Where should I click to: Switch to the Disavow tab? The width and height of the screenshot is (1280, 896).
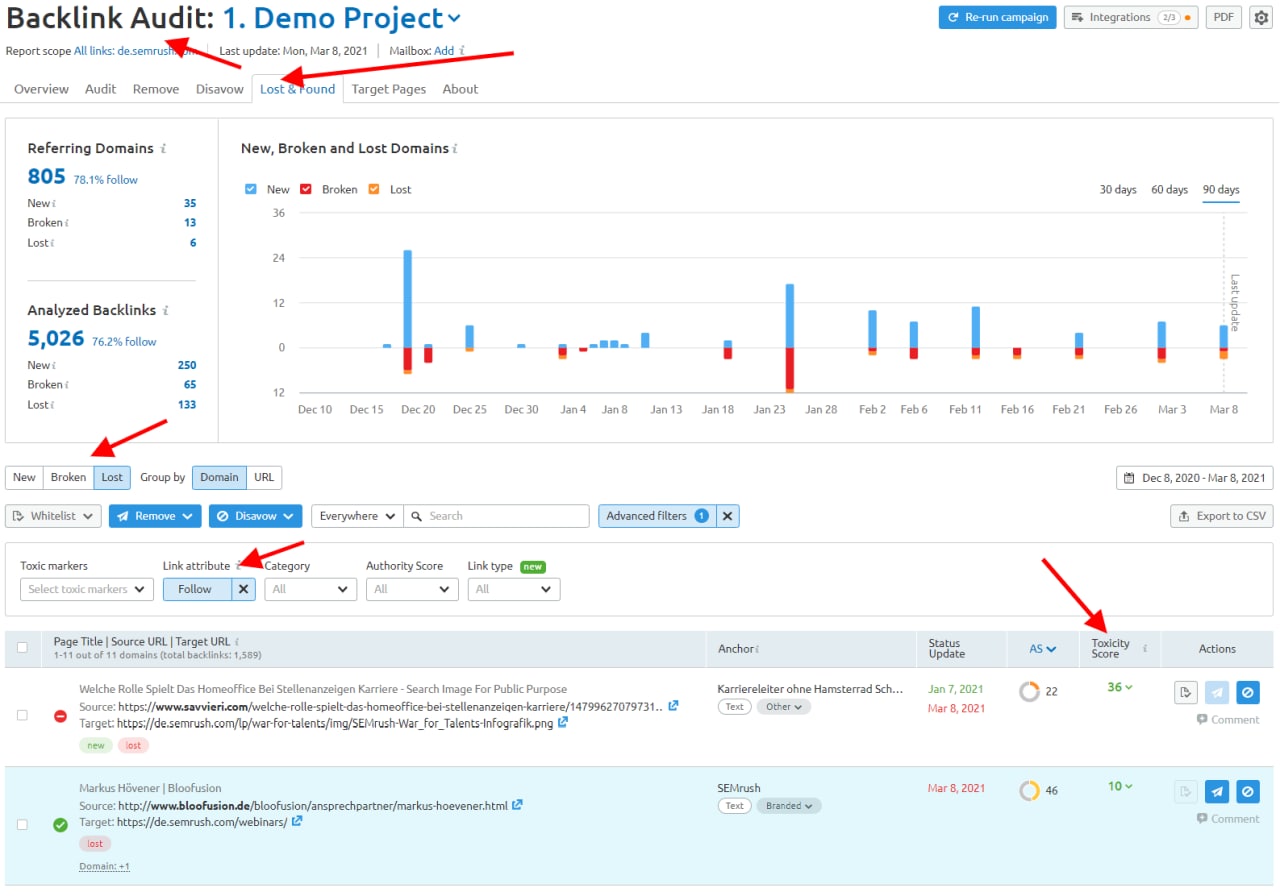[220, 89]
